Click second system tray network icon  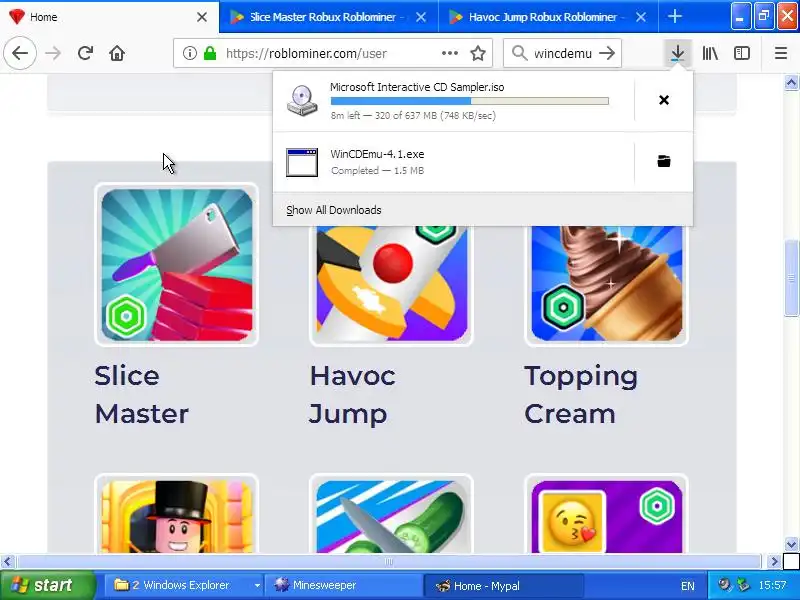point(743,585)
